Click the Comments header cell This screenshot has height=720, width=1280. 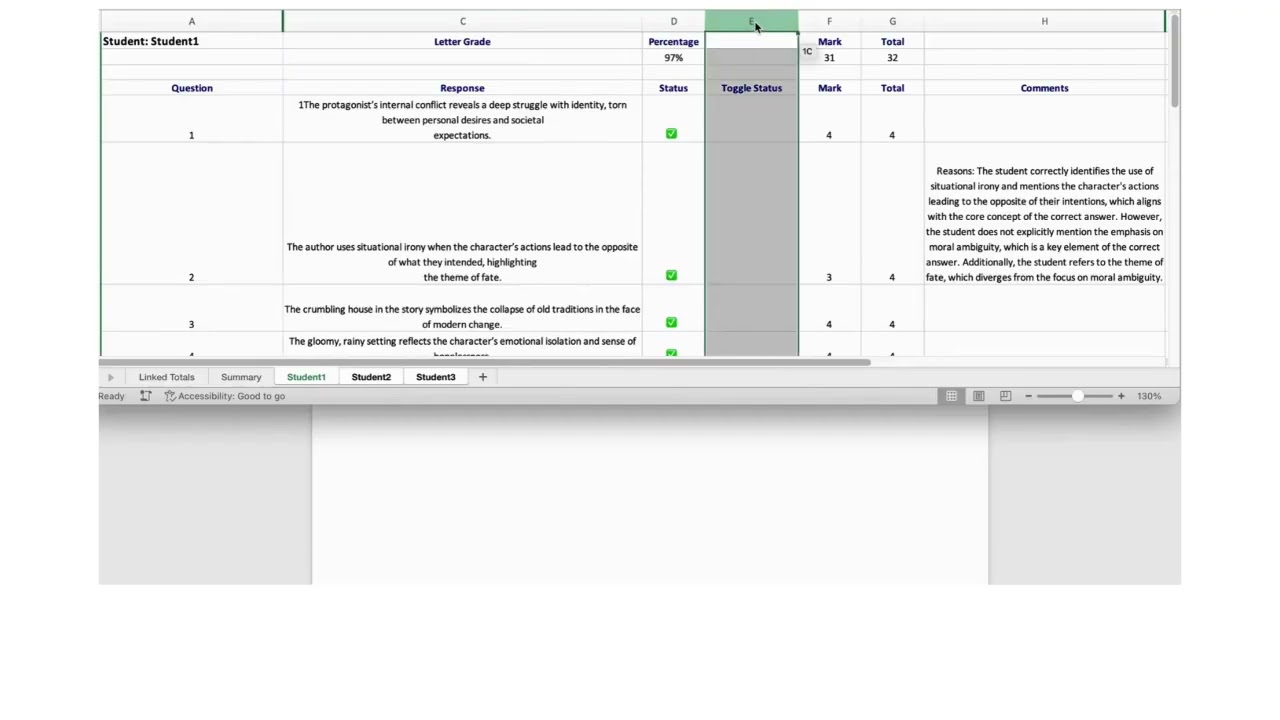(x=1044, y=88)
